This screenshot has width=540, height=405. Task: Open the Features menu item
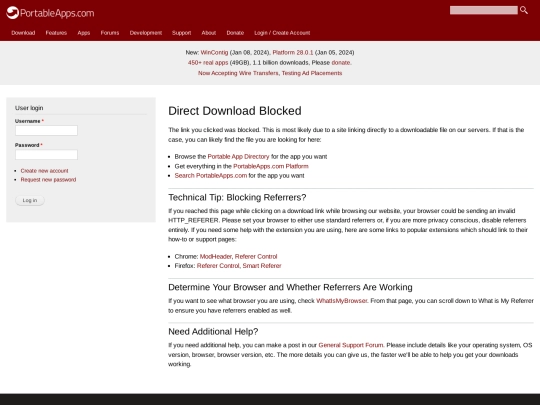56,33
